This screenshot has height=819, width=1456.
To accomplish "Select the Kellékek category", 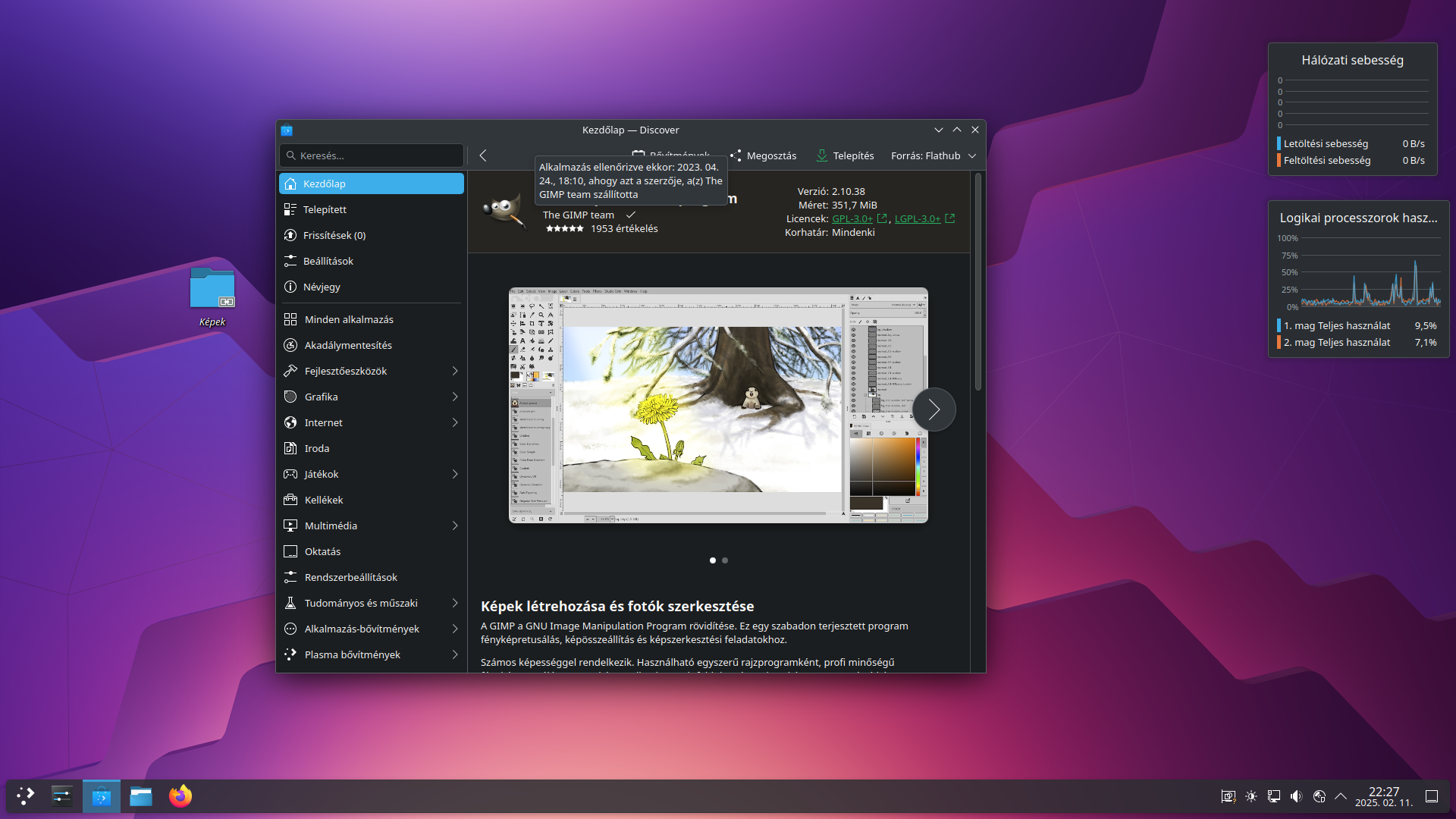I will coord(371,500).
